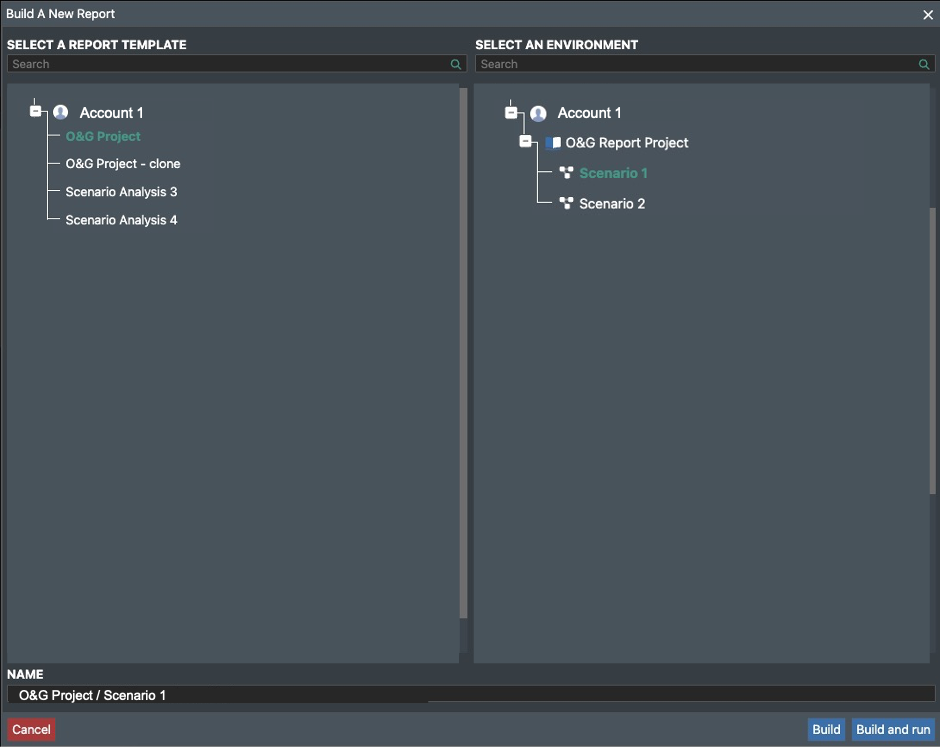This screenshot has height=750, width=941.
Task: Click the O&G Report Project book icon
Action: (x=553, y=143)
